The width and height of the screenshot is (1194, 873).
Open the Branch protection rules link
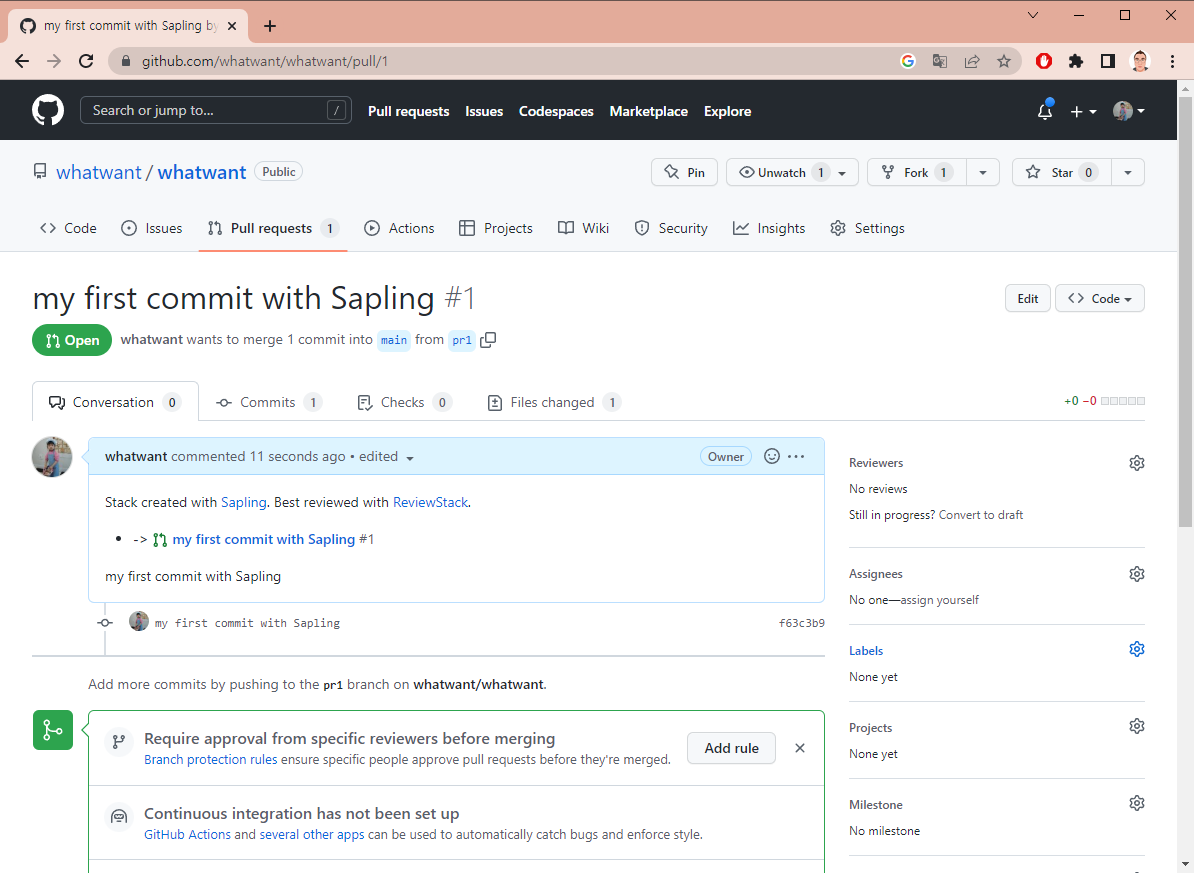point(210,759)
